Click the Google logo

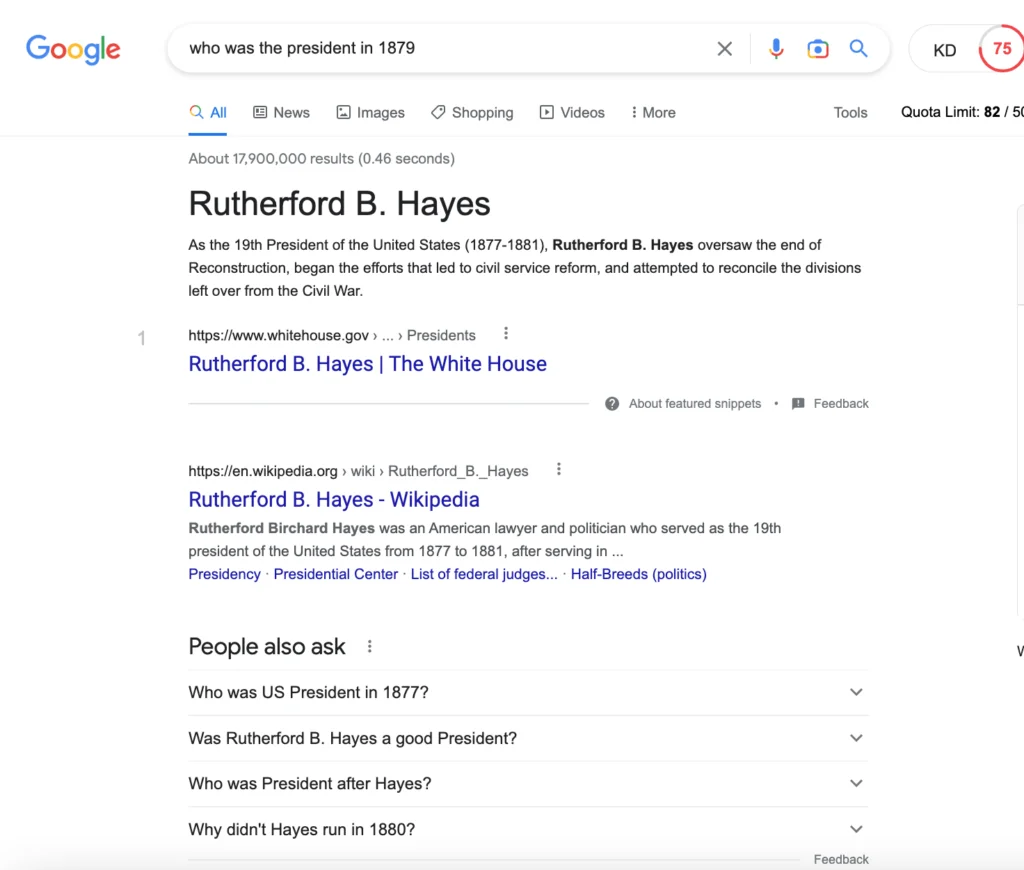tap(73, 49)
